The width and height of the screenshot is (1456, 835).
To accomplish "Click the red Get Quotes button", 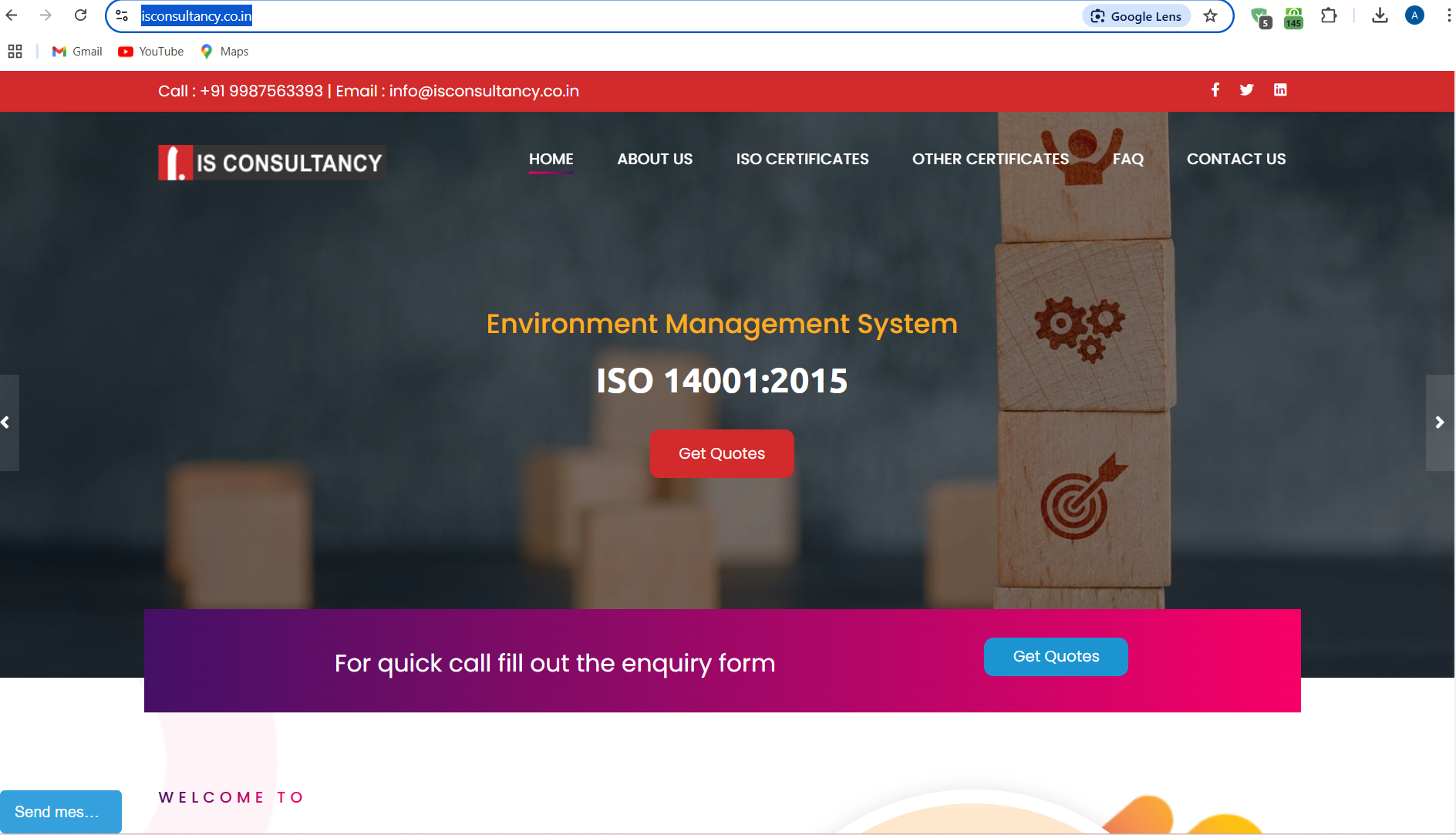I will pyautogui.click(x=721, y=453).
